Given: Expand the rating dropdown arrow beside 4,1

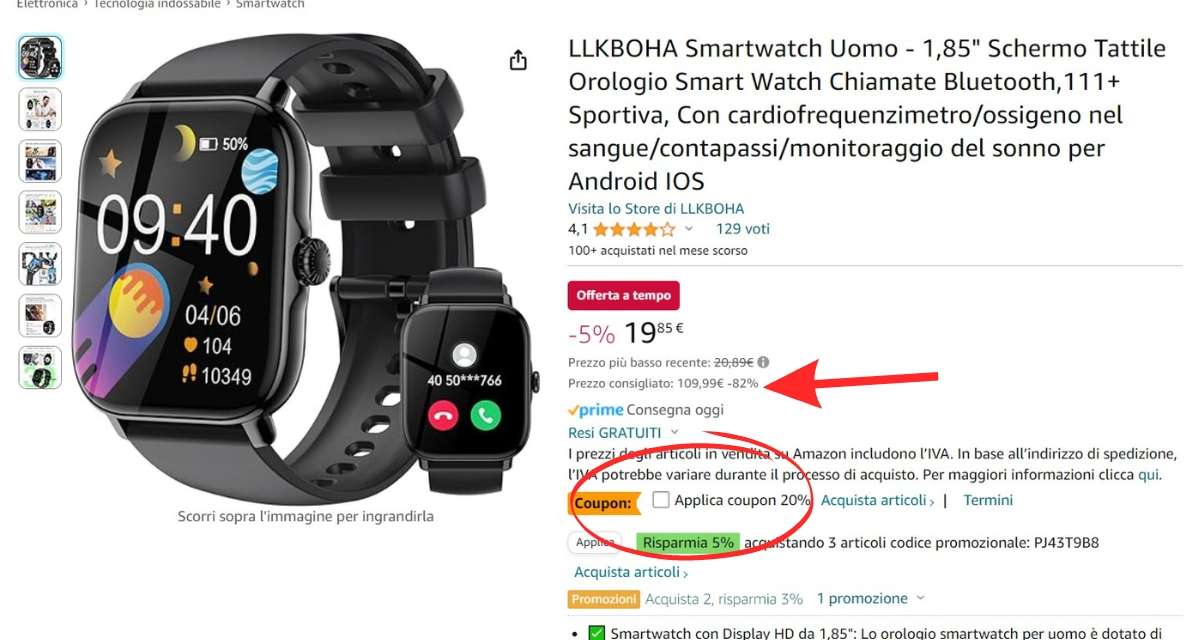Looking at the screenshot, I should (x=688, y=229).
